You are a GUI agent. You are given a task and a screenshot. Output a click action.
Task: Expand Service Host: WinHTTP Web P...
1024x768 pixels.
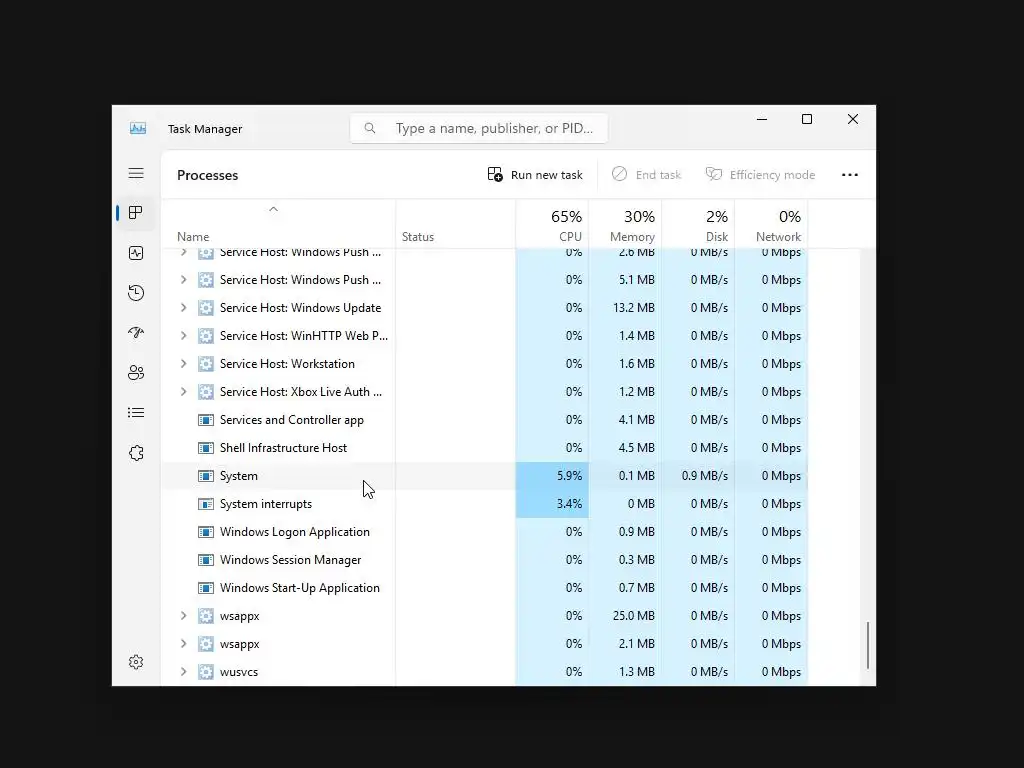pyautogui.click(x=184, y=336)
